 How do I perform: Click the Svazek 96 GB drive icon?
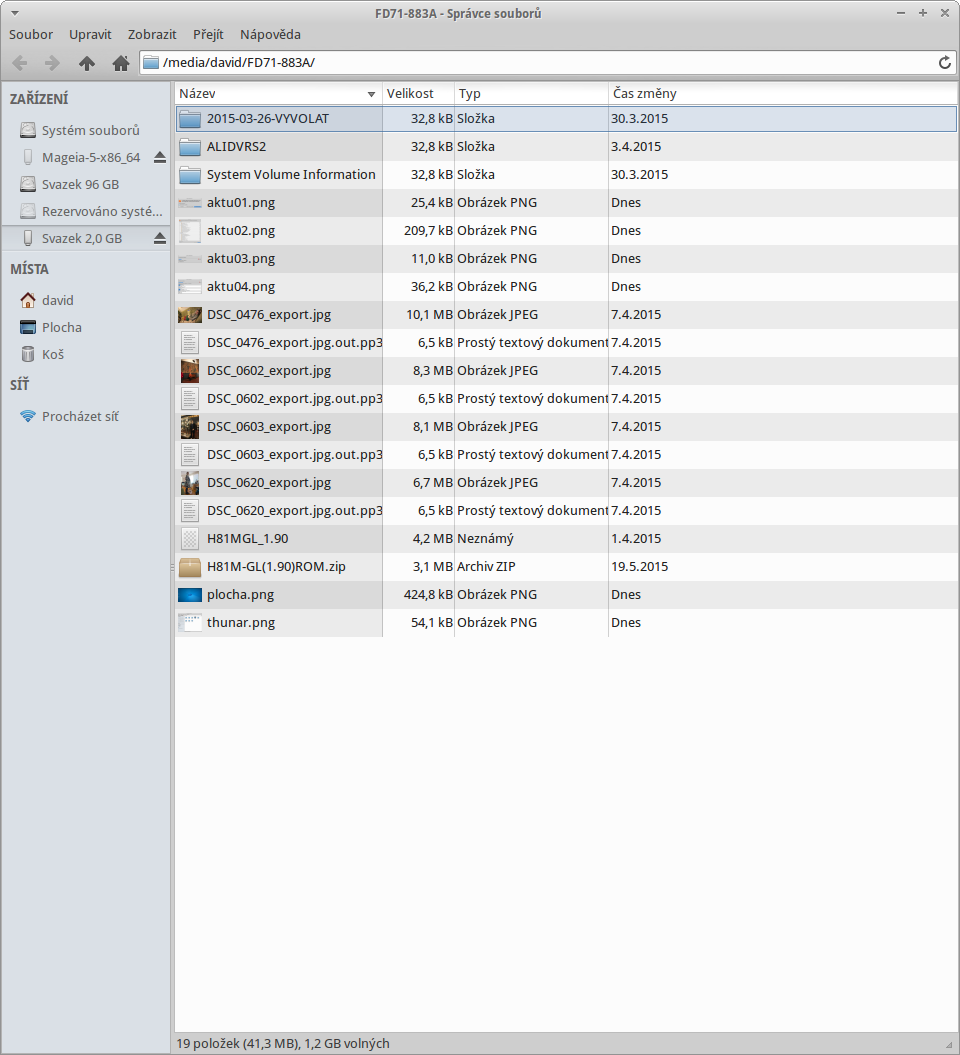coord(28,184)
